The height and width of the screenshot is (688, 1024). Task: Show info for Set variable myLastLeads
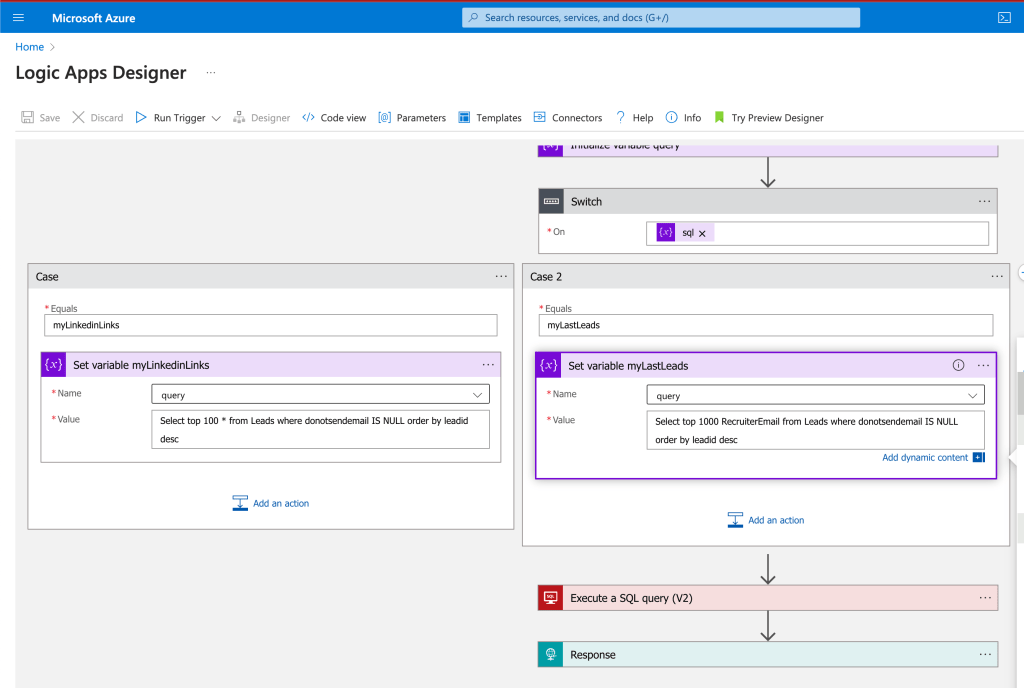[958, 366]
